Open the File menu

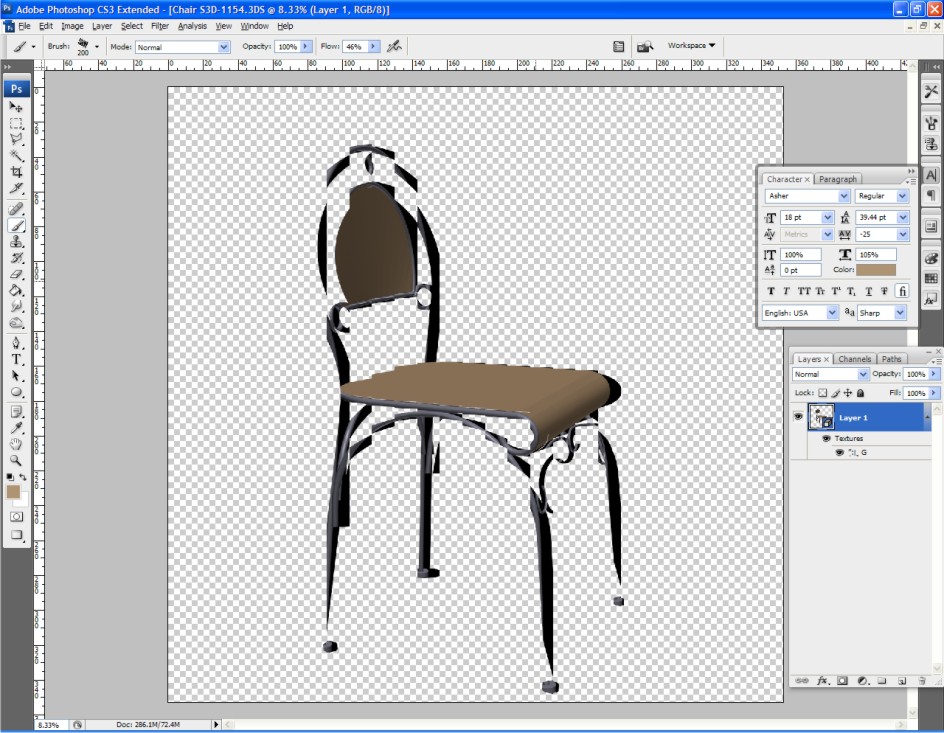click(24, 26)
